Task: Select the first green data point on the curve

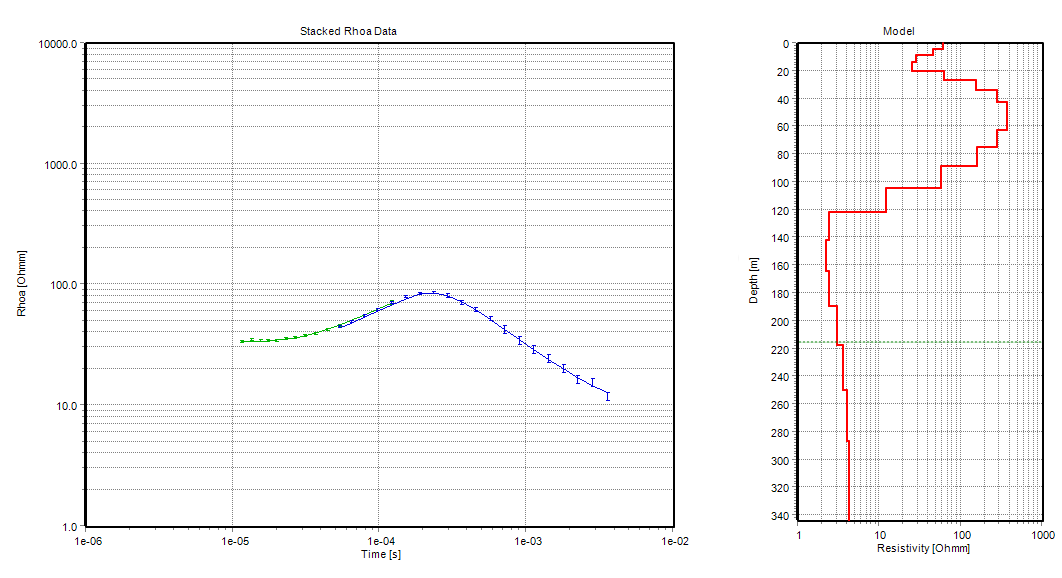Action: pyautogui.click(x=242, y=341)
